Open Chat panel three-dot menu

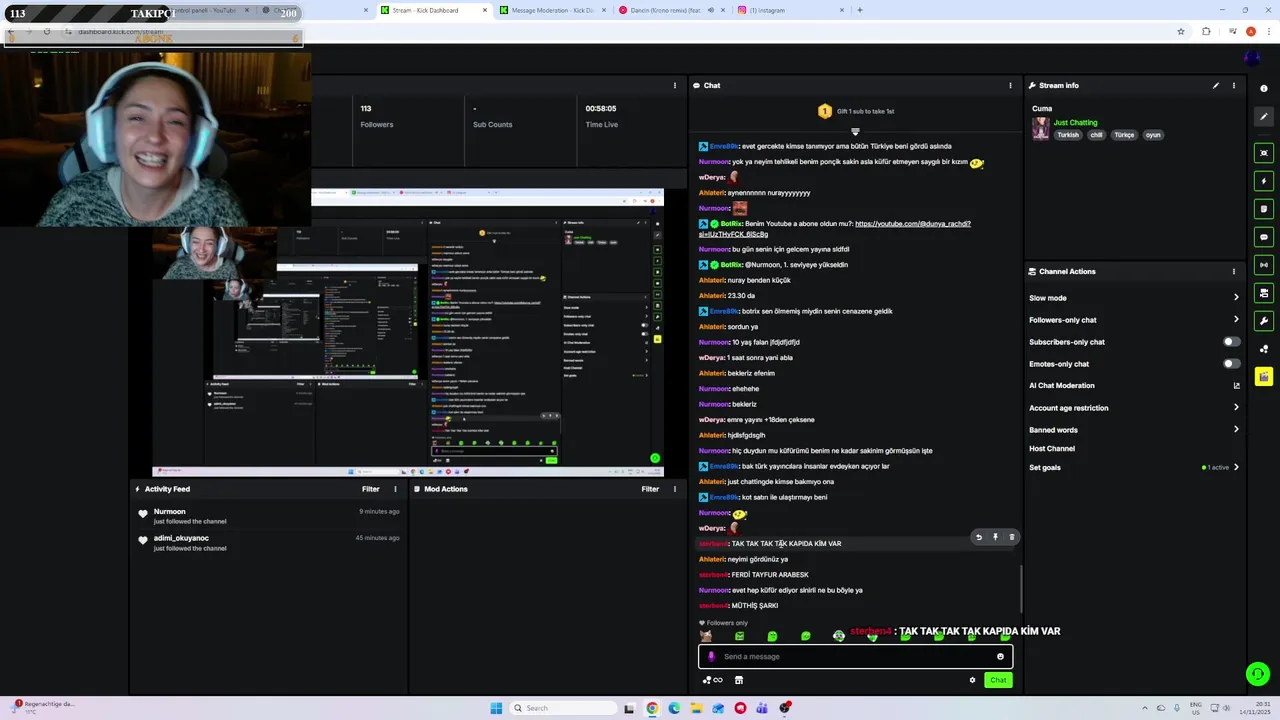pos(1010,85)
